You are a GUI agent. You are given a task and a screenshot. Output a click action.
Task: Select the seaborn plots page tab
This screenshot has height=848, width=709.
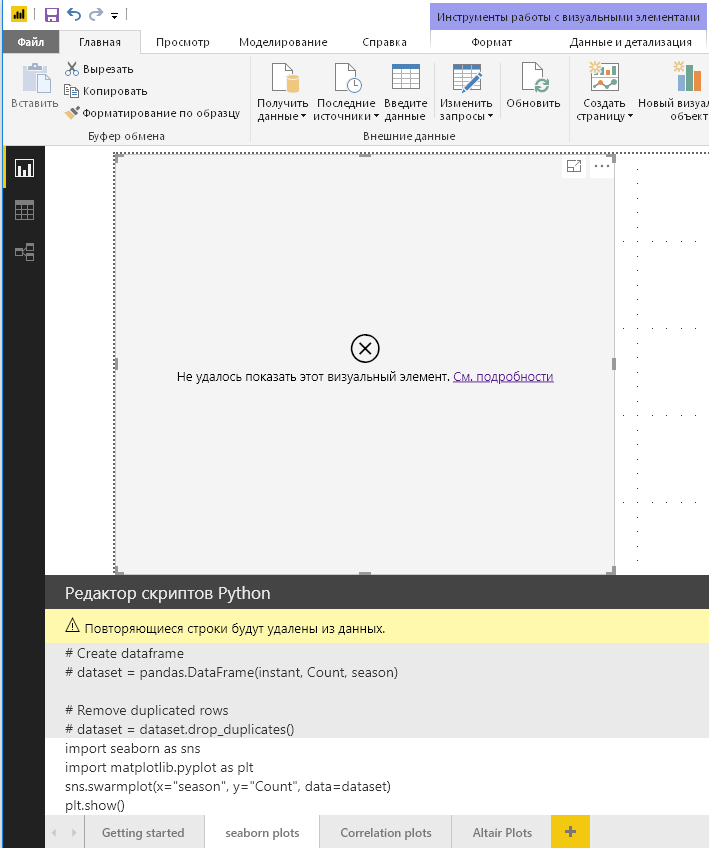[262, 832]
